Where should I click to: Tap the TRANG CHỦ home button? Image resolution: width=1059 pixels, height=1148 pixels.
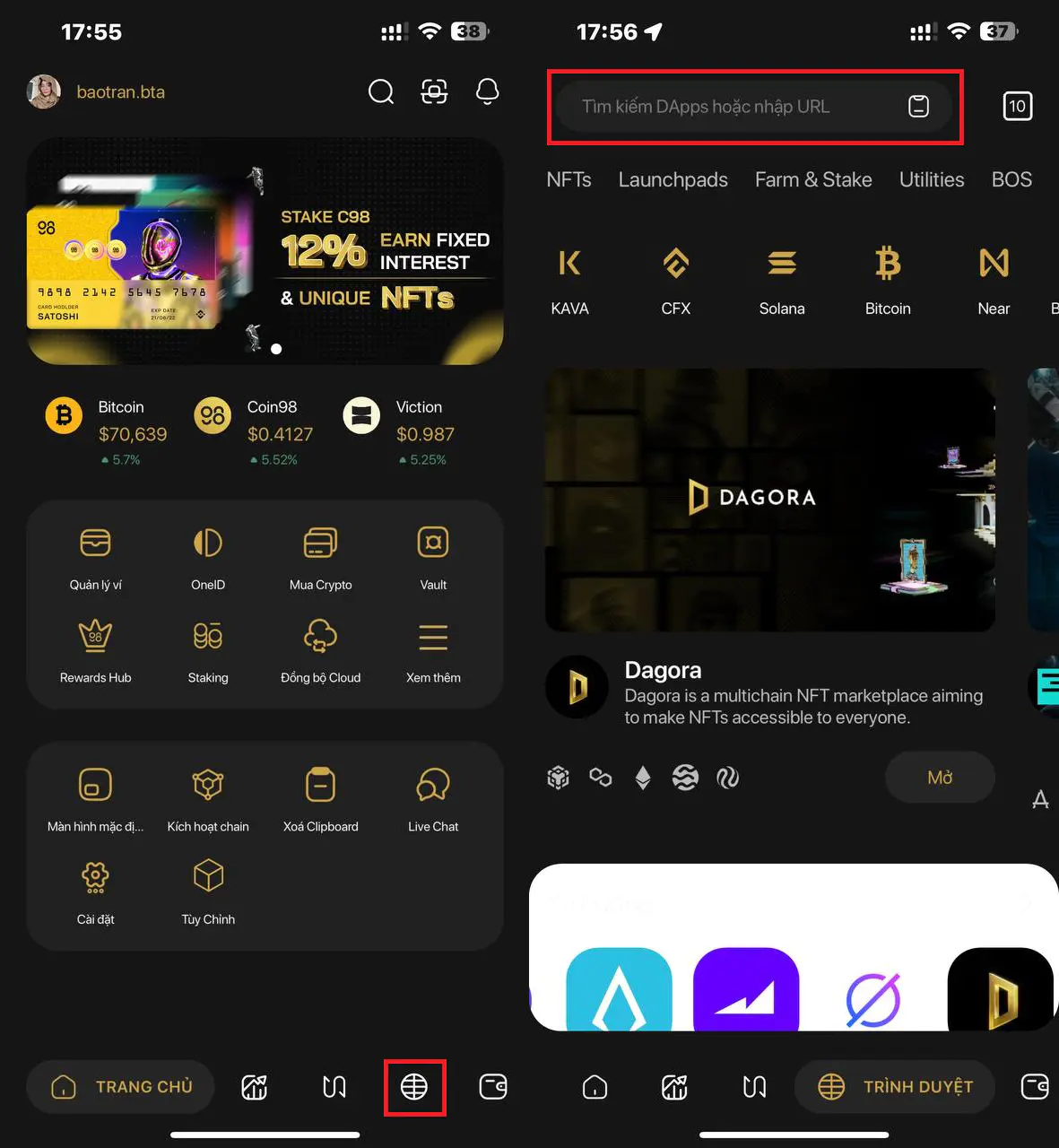point(121,1087)
